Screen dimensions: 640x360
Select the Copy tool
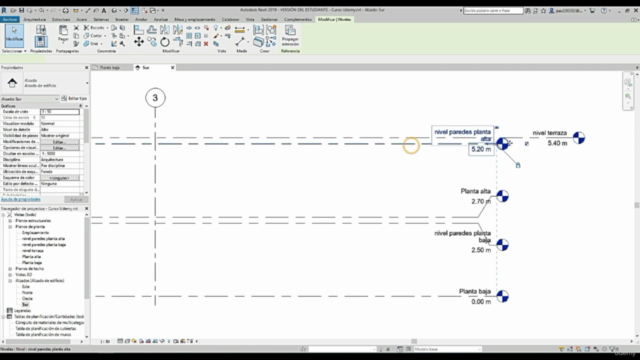[x=152, y=42]
